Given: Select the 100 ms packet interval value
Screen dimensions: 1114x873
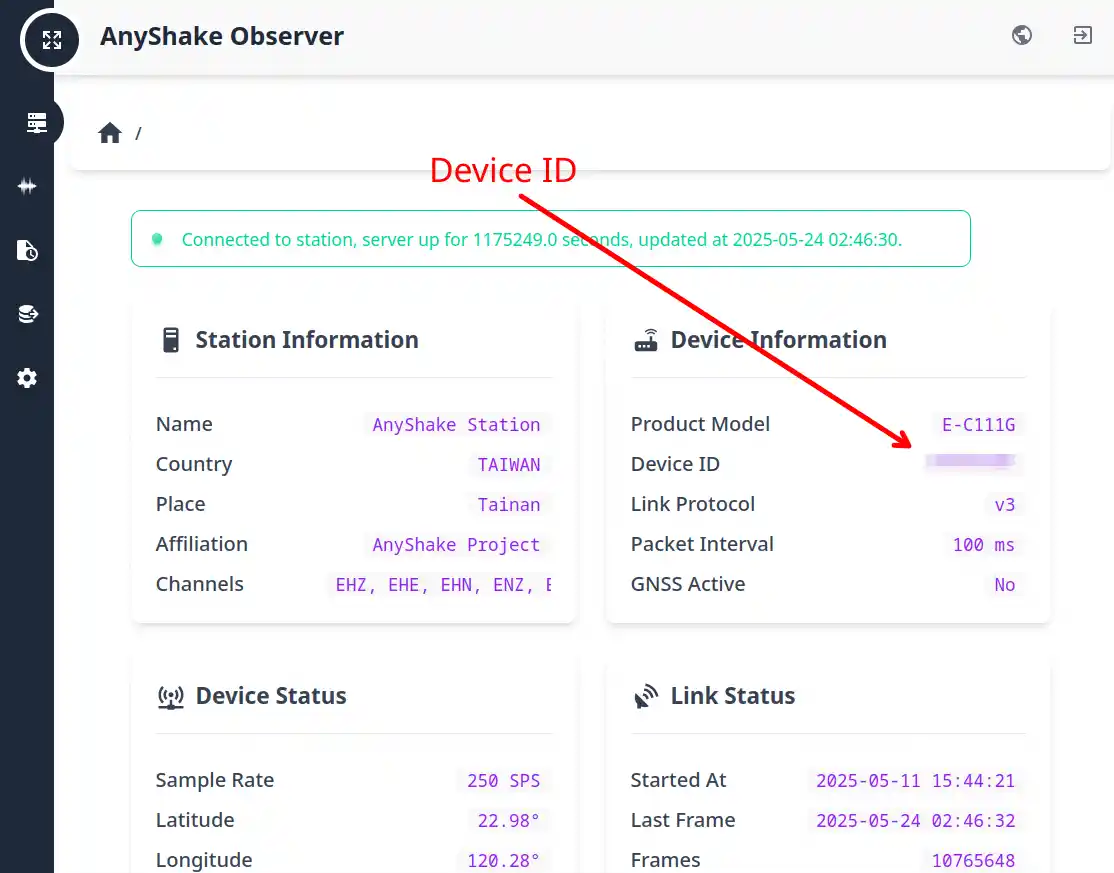Looking at the screenshot, I should (x=983, y=545).
